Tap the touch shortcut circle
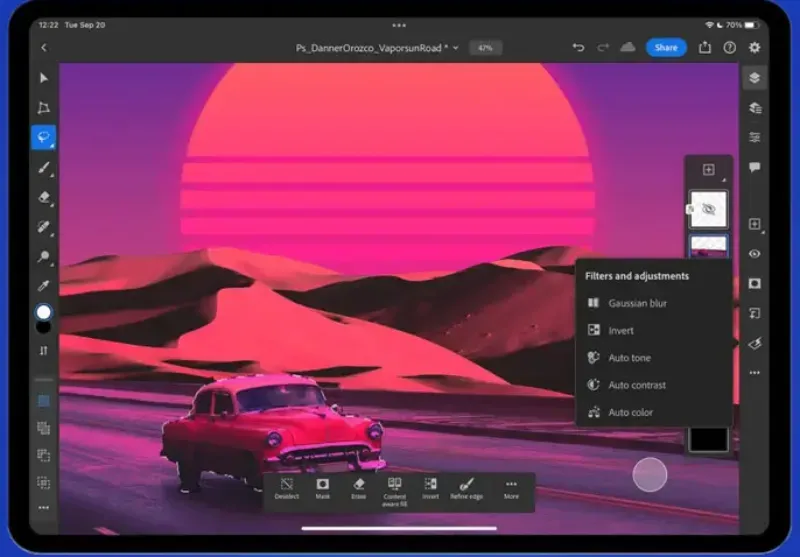This screenshot has height=557, width=800. 649,475
